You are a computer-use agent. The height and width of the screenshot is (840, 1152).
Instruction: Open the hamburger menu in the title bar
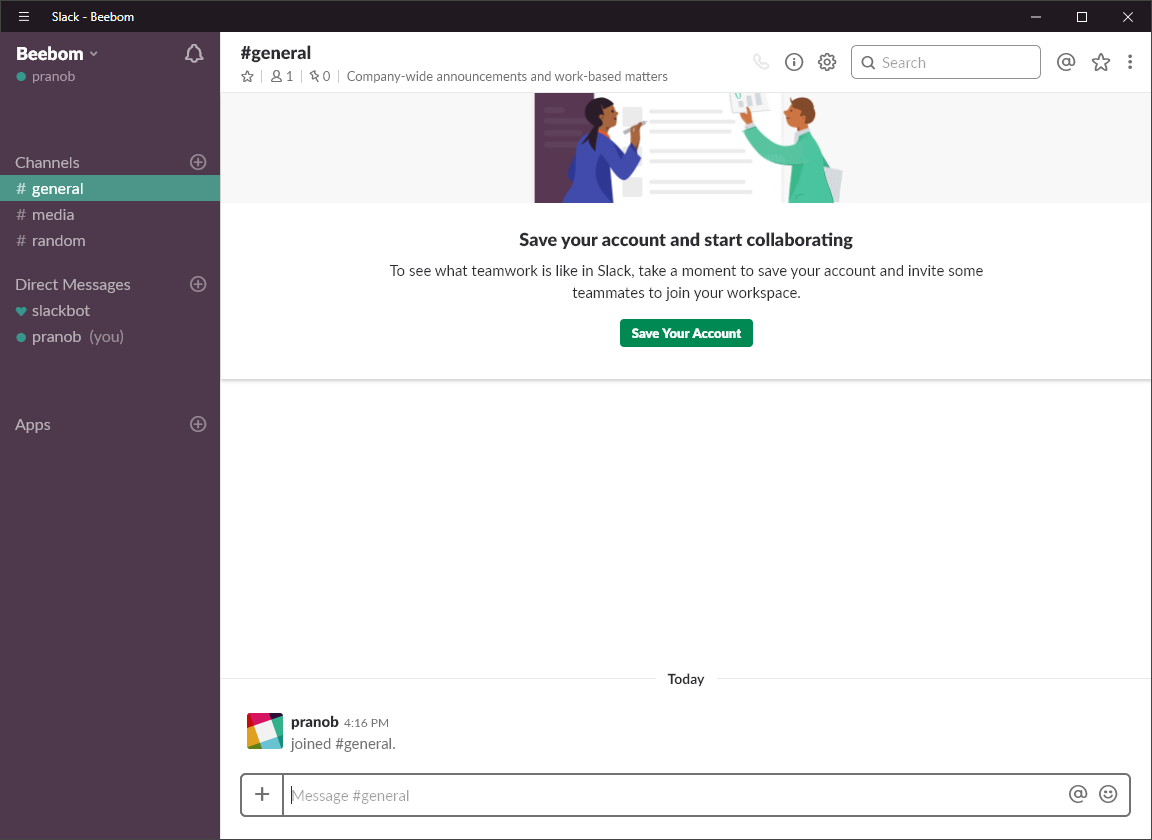click(24, 16)
